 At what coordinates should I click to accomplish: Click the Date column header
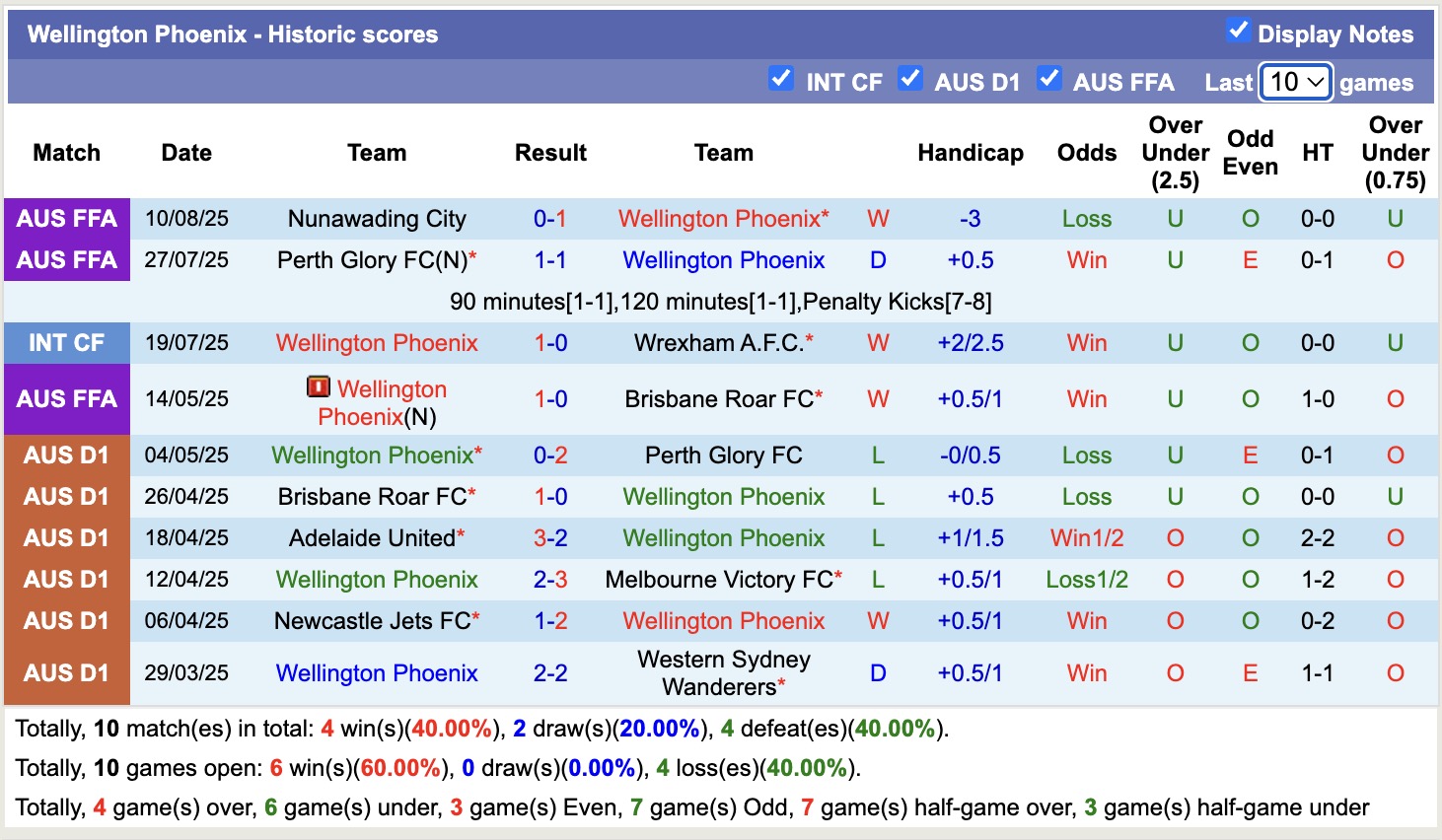(x=185, y=153)
